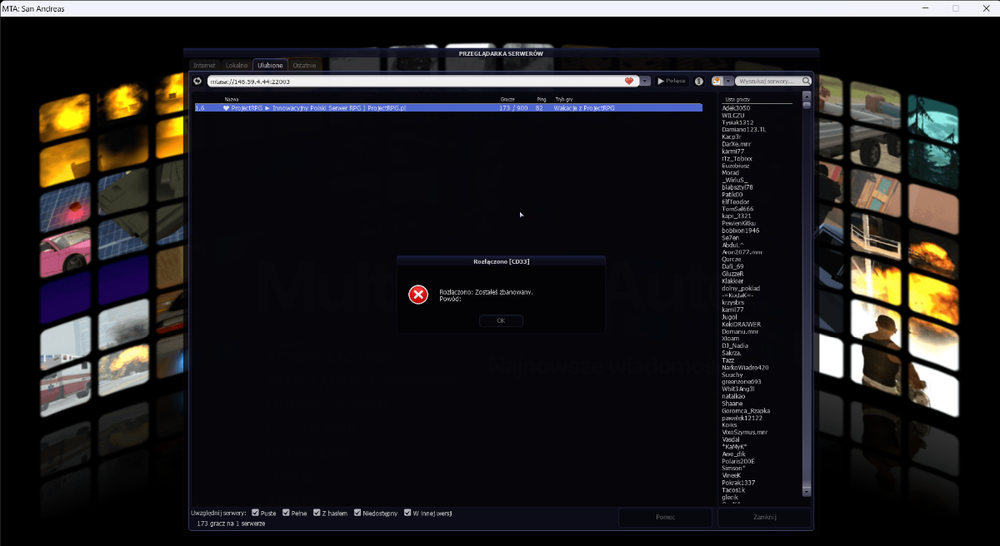This screenshot has width=1000, height=546.
Task: Switch to the Internet tab
Action: (x=205, y=65)
